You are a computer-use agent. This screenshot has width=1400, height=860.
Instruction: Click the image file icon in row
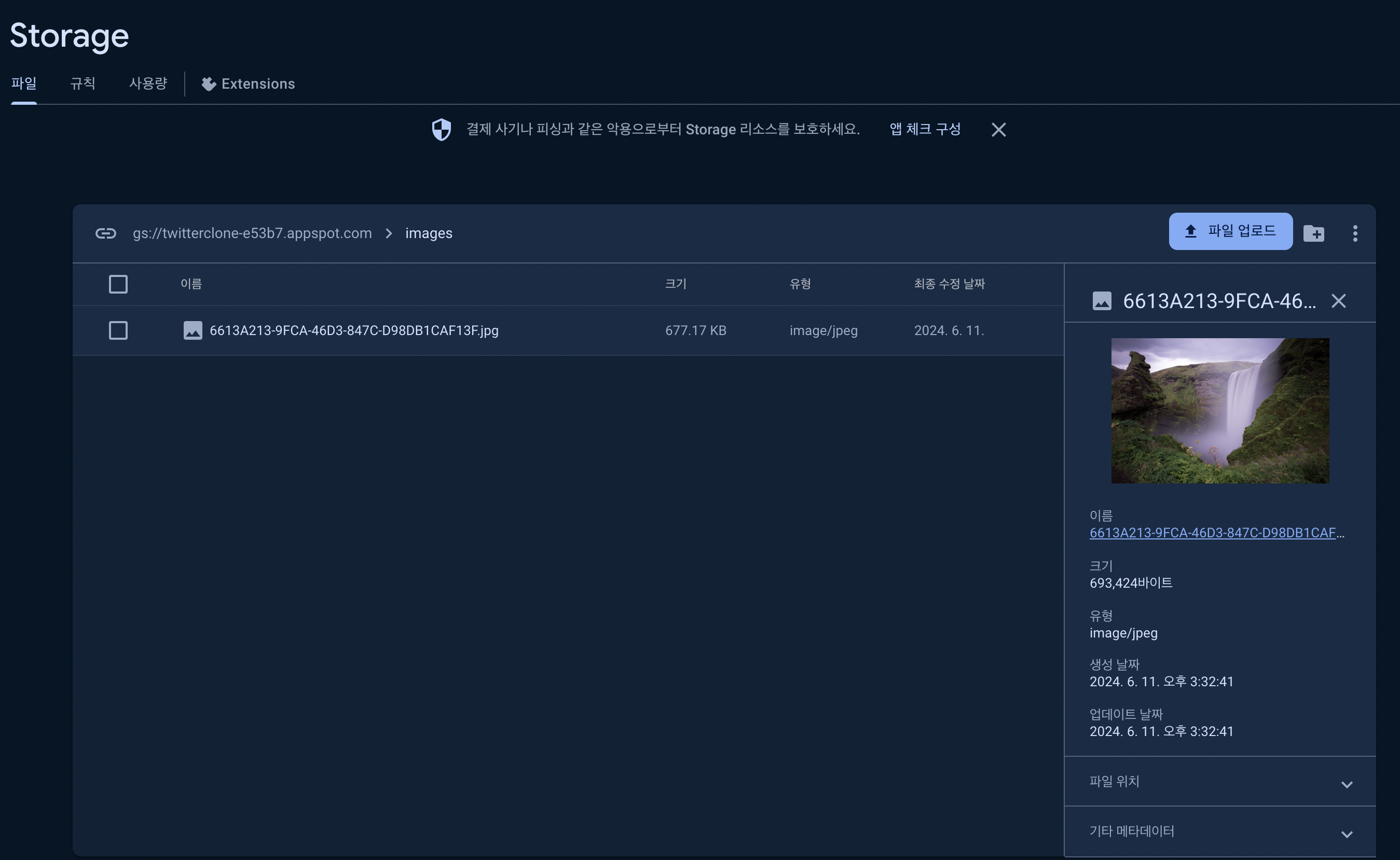pyautogui.click(x=193, y=330)
